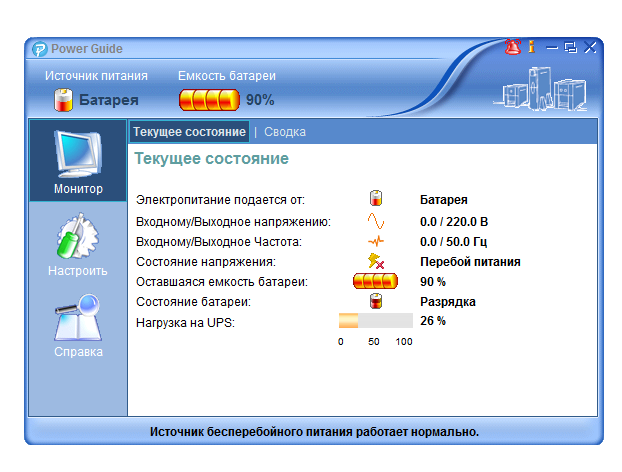
Task: Click the UPS load progress bar
Action: tap(376, 320)
